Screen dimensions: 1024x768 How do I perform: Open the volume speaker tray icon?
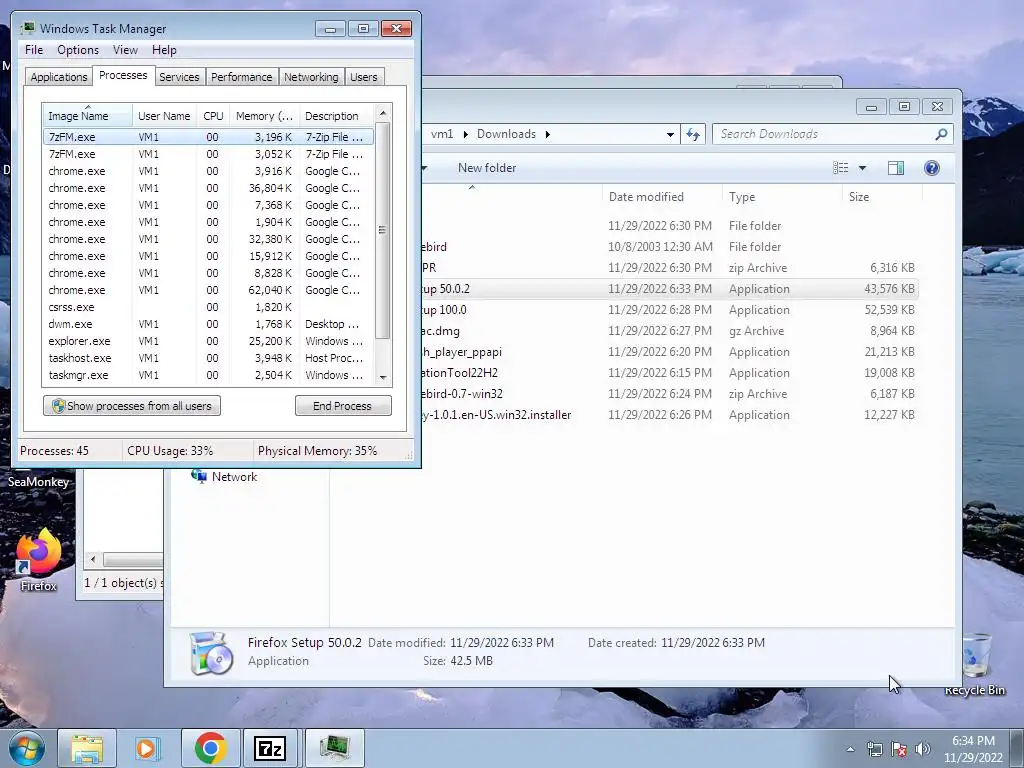point(923,750)
